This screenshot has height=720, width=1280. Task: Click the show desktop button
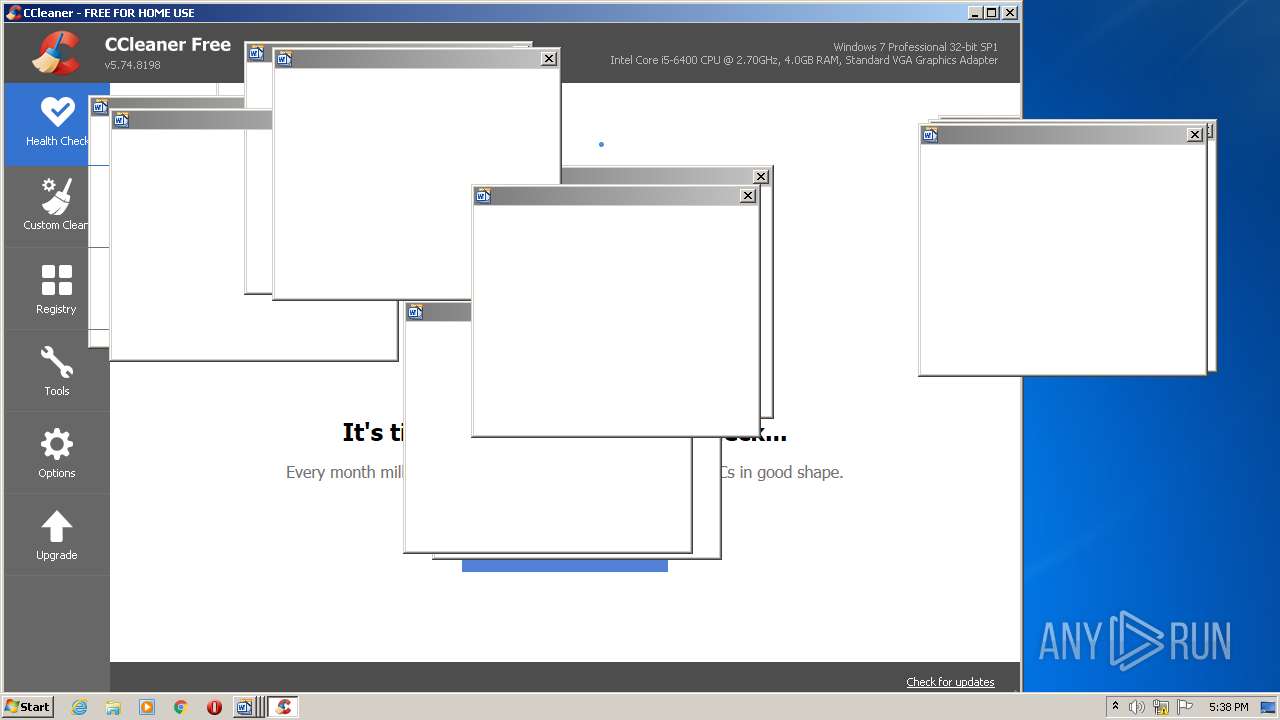click(1268, 707)
